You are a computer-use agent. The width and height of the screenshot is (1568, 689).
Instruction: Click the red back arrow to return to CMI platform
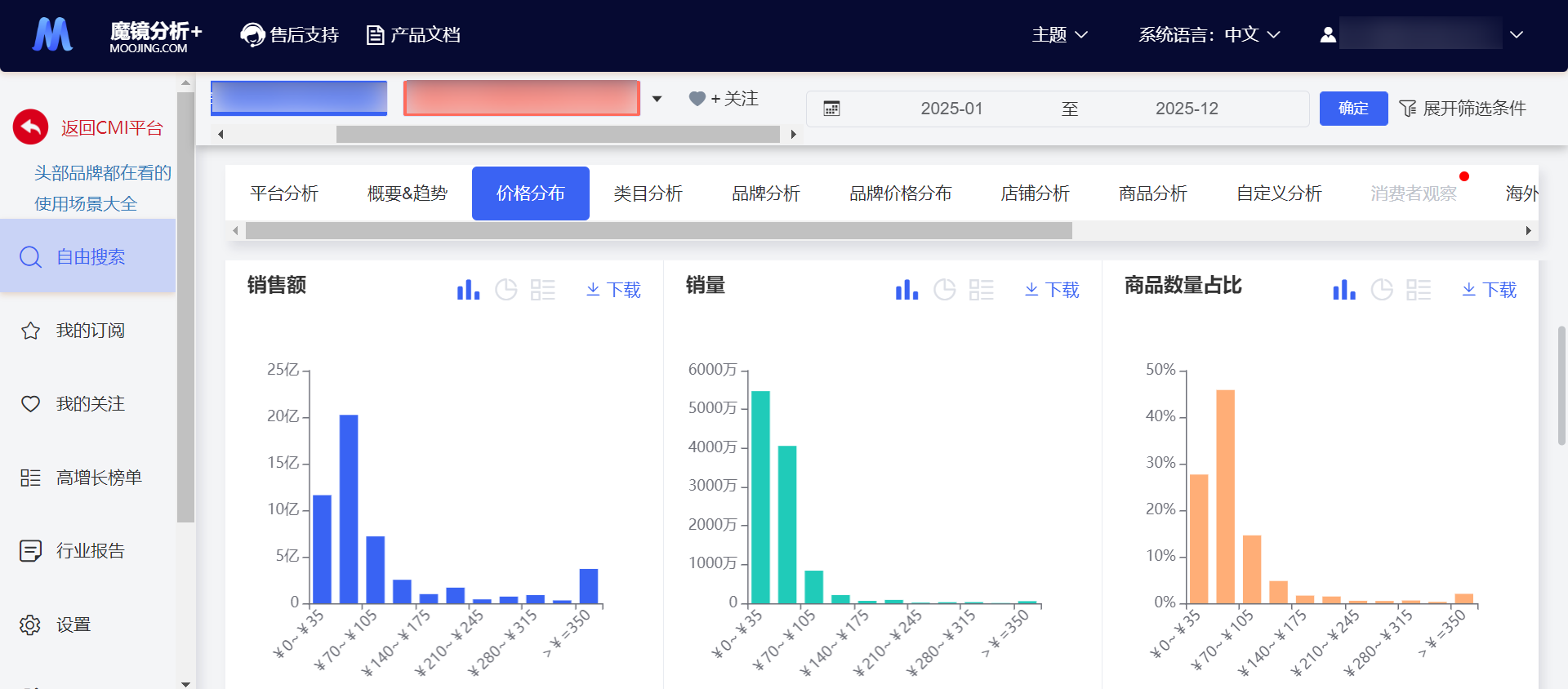pos(31,127)
